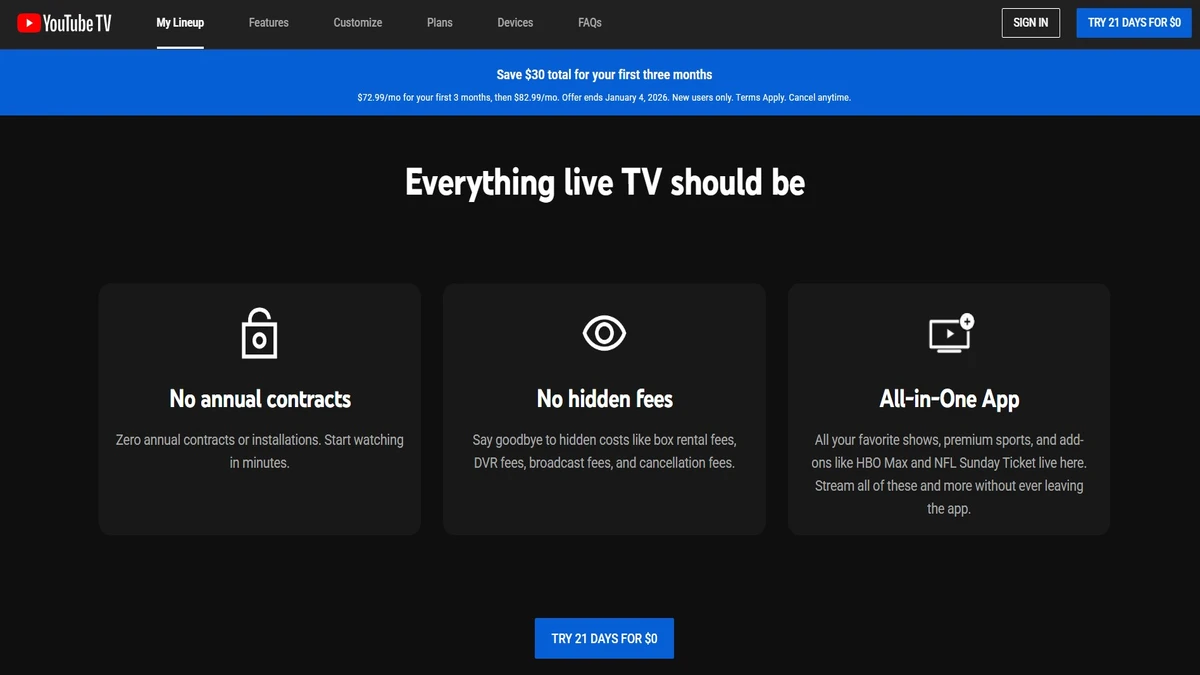This screenshot has height=675, width=1200.
Task: Click the eye icon above No hidden fees
Action: (x=604, y=332)
